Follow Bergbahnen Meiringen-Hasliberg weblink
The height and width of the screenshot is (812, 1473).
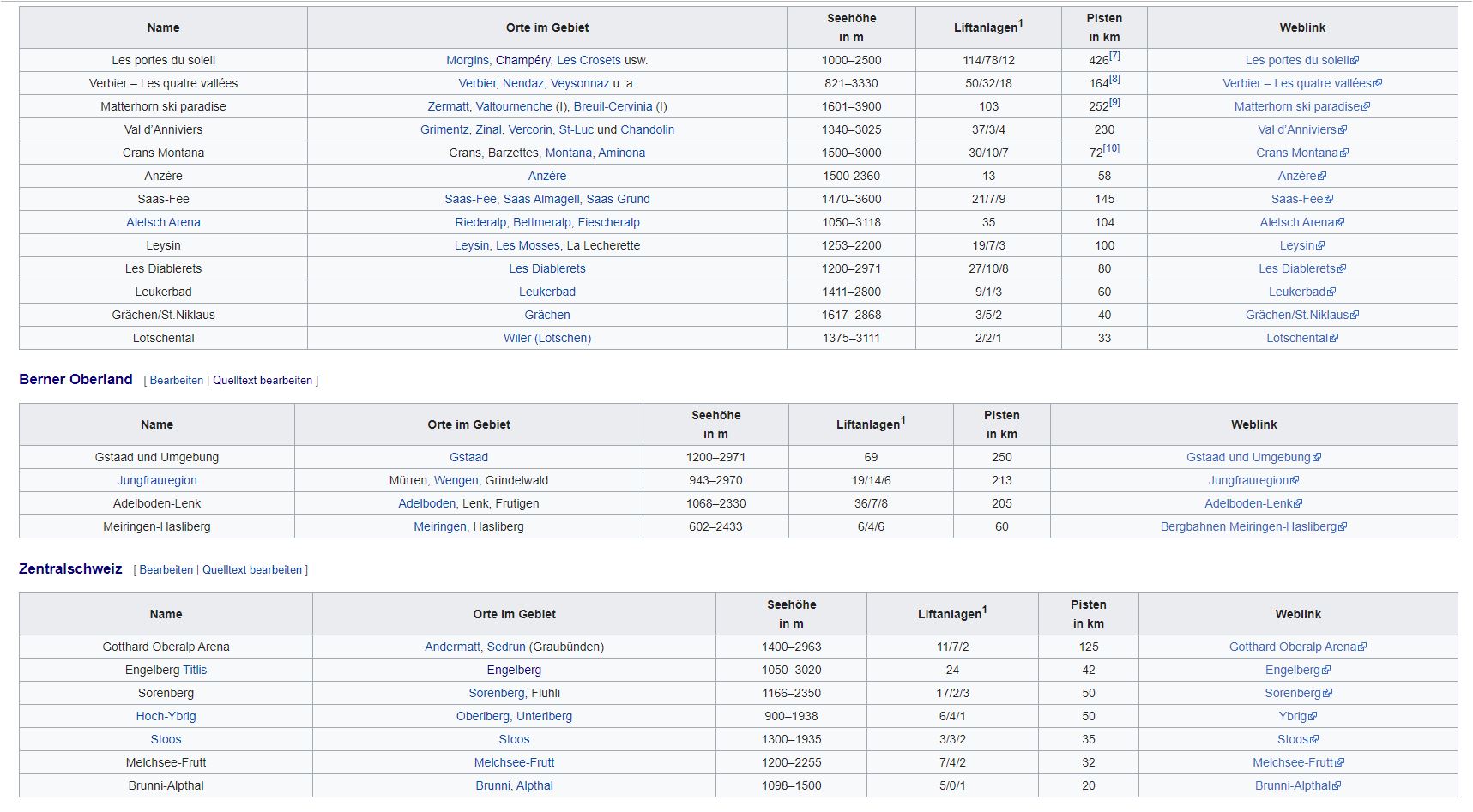click(x=1253, y=526)
